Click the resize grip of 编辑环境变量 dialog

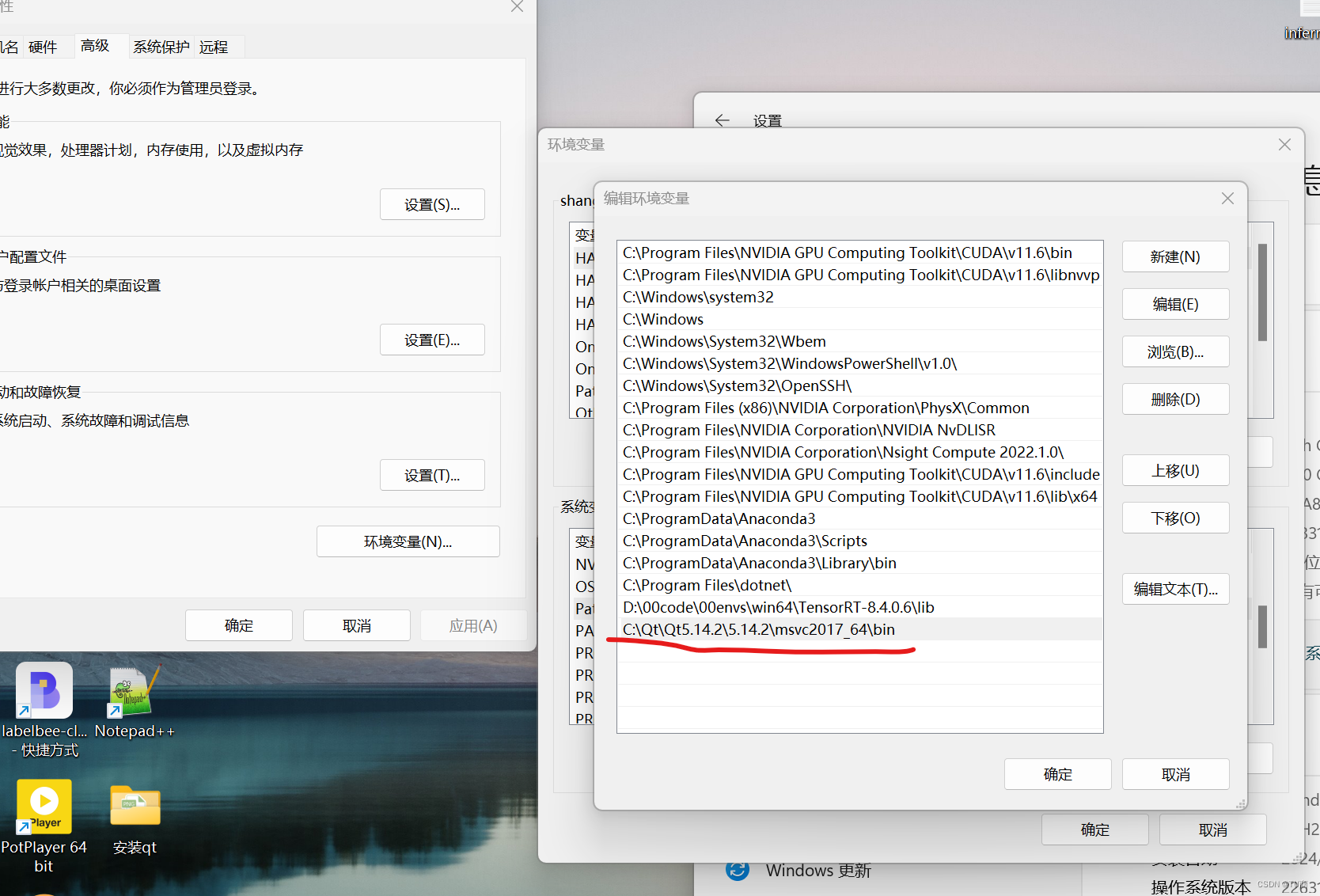click(x=1240, y=803)
